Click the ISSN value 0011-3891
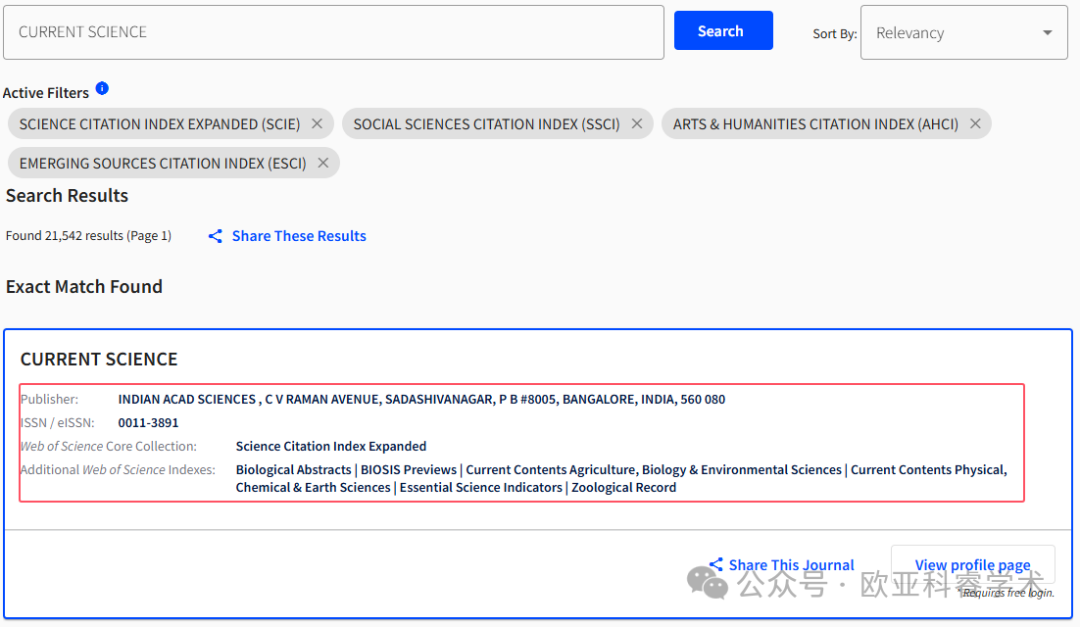The height and width of the screenshot is (627, 1080). coord(148,422)
